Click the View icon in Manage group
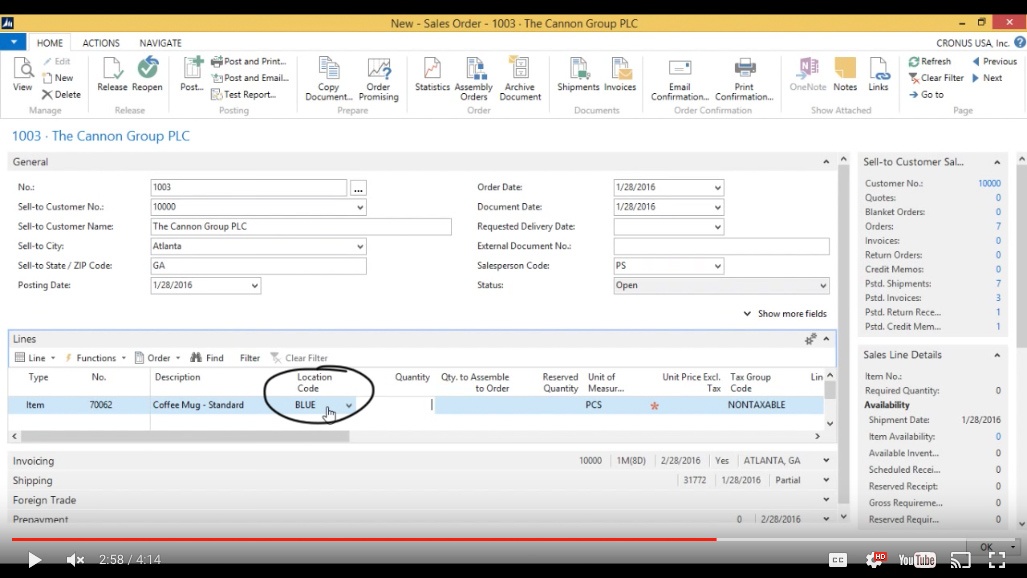This screenshot has height=578, width=1027. [22, 73]
